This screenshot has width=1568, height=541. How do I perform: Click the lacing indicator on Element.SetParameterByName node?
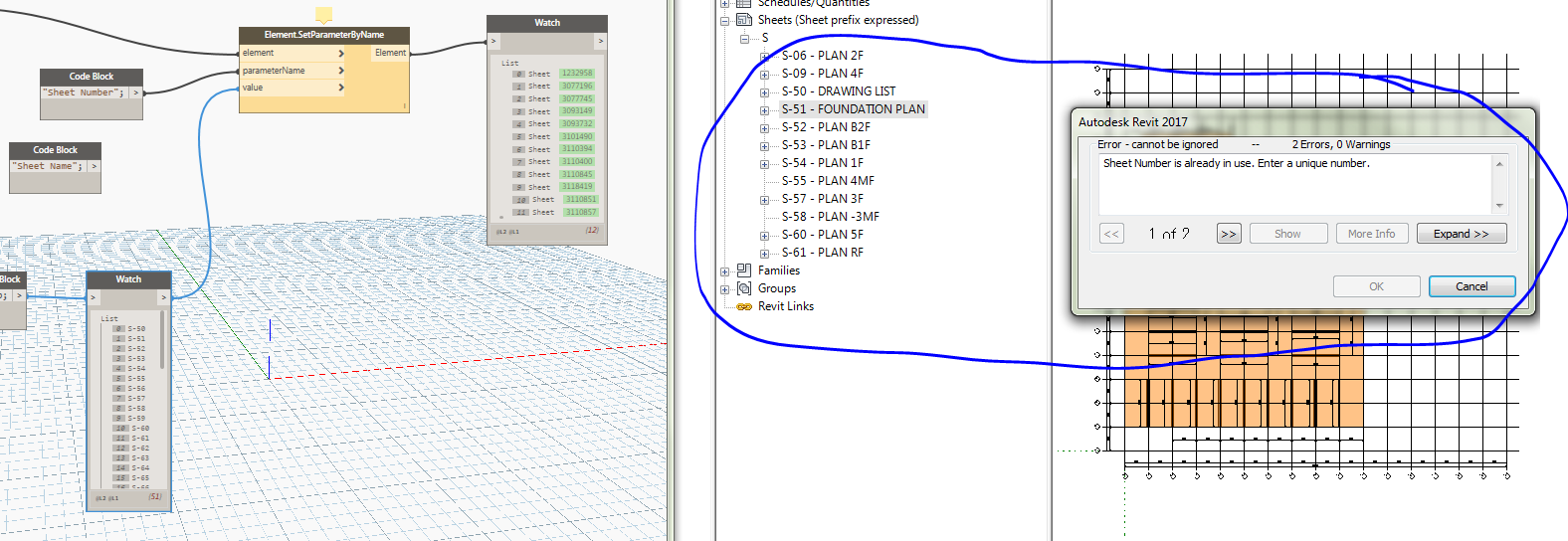(x=404, y=105)
